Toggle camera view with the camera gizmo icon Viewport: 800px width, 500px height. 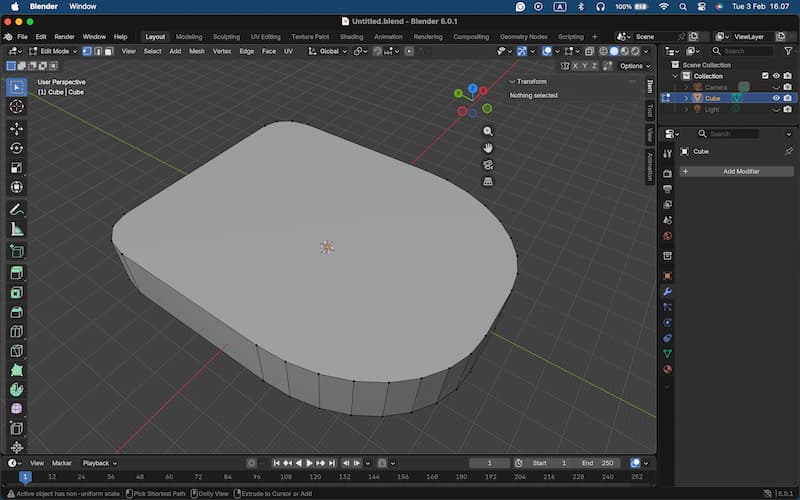click(488, 165)
